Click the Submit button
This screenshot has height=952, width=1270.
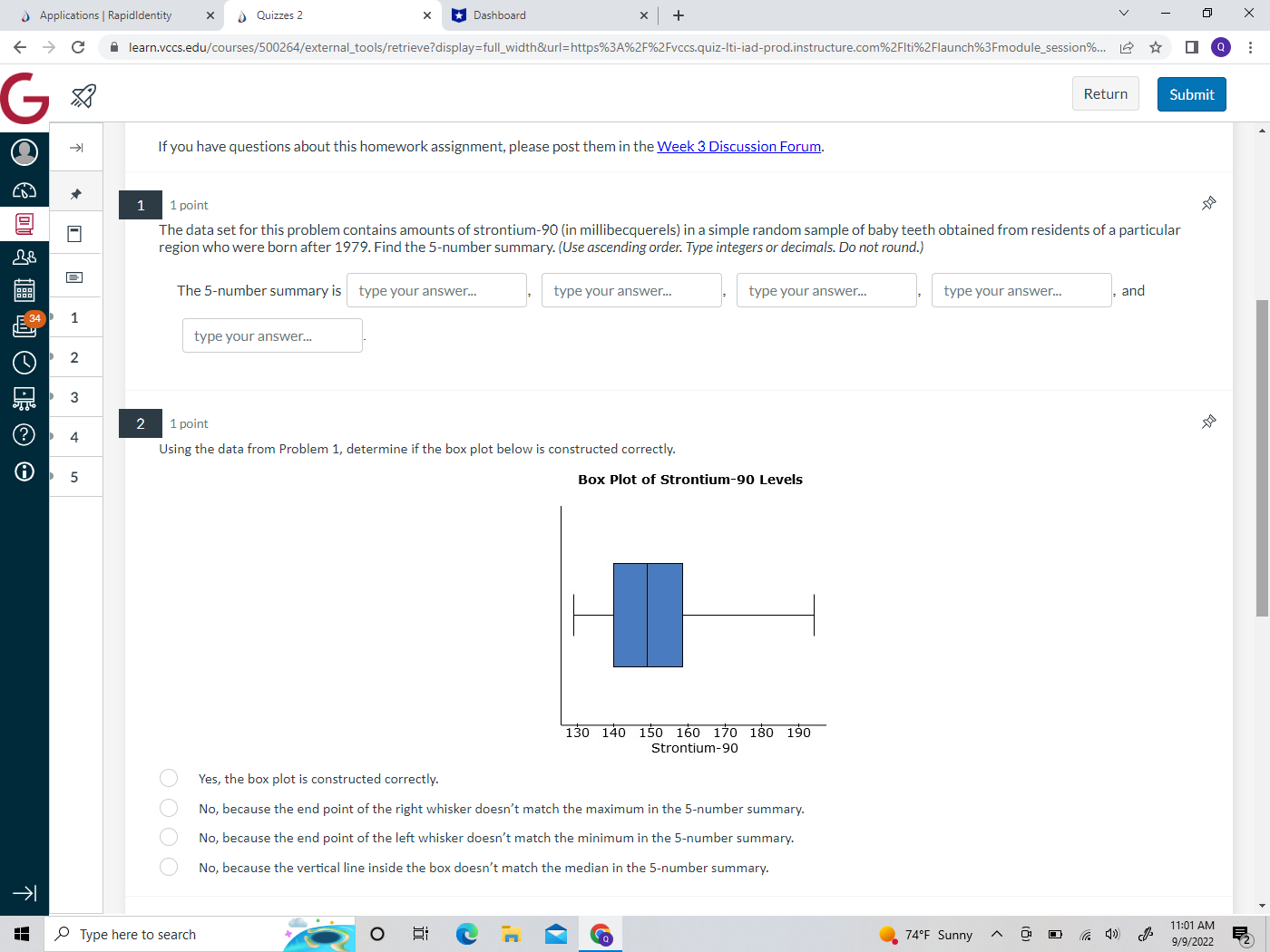pos(1191,93)
